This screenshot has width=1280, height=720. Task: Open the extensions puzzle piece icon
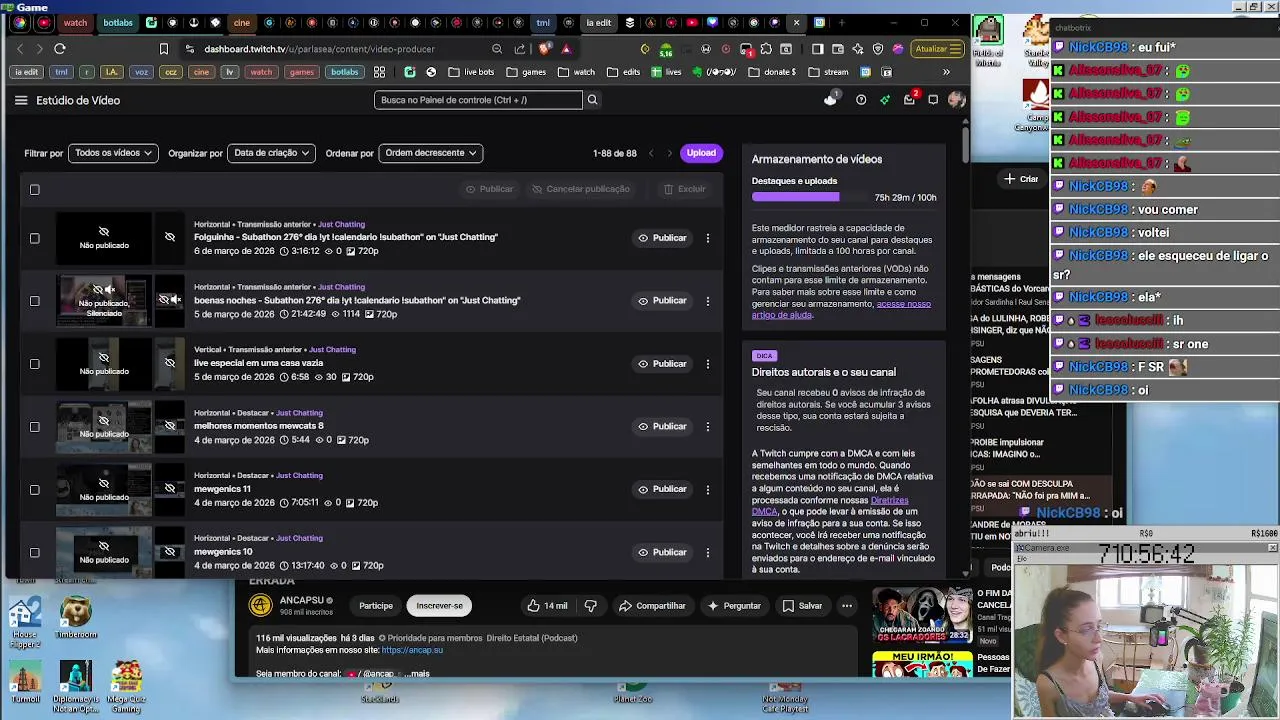pos(766,49)
